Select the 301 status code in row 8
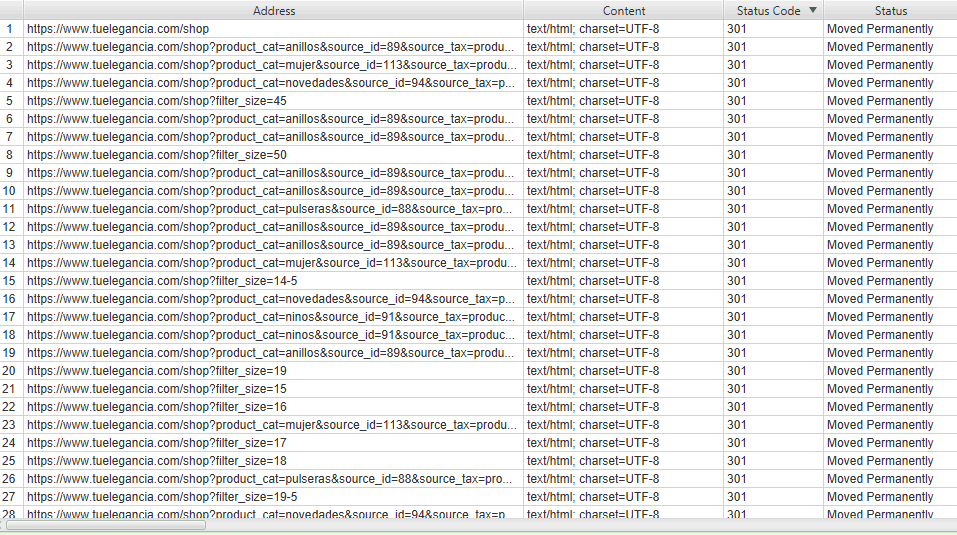Image resolution: width=957 pixels, height=535 pixels. 737,155
